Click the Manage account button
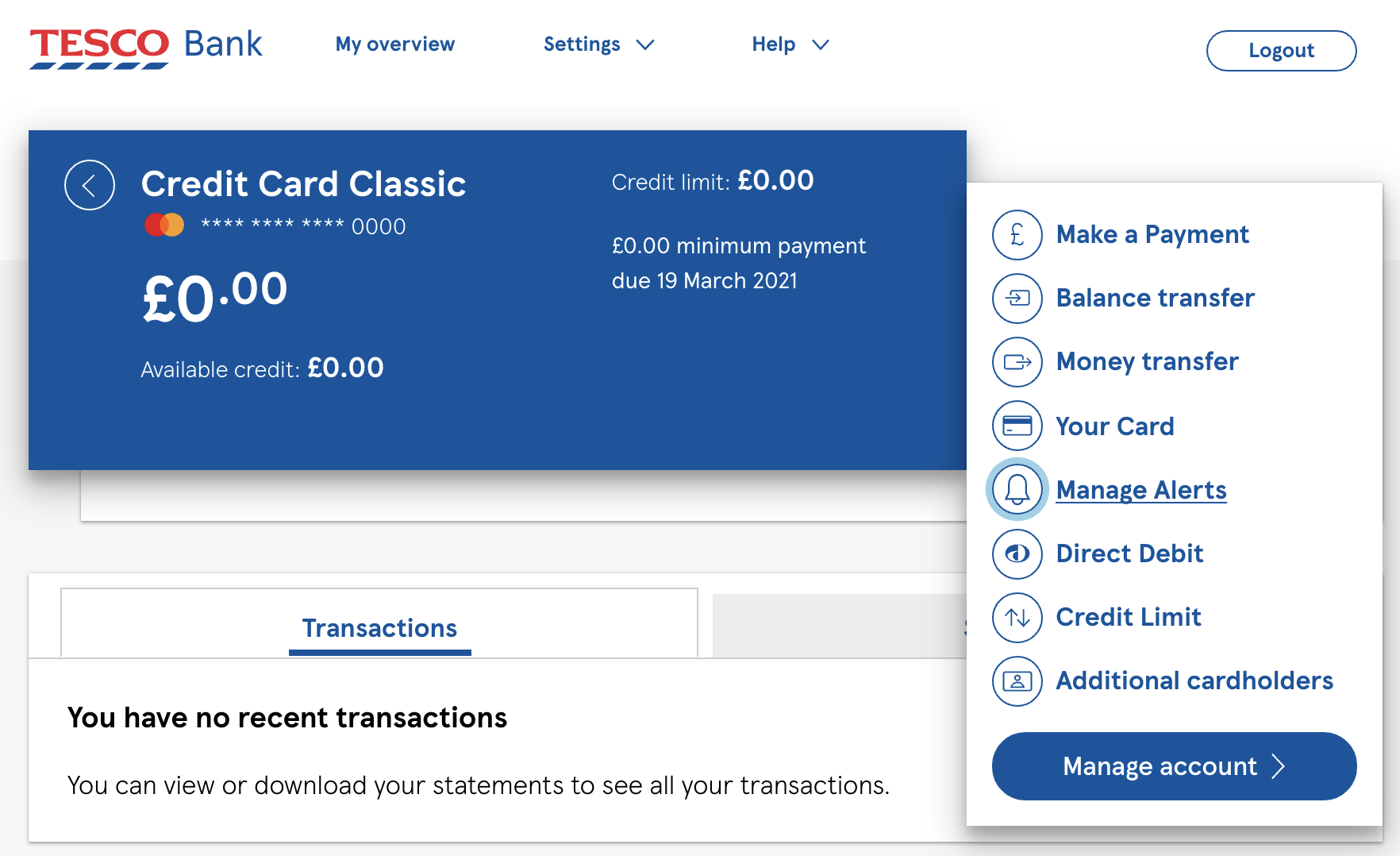 1174,766
